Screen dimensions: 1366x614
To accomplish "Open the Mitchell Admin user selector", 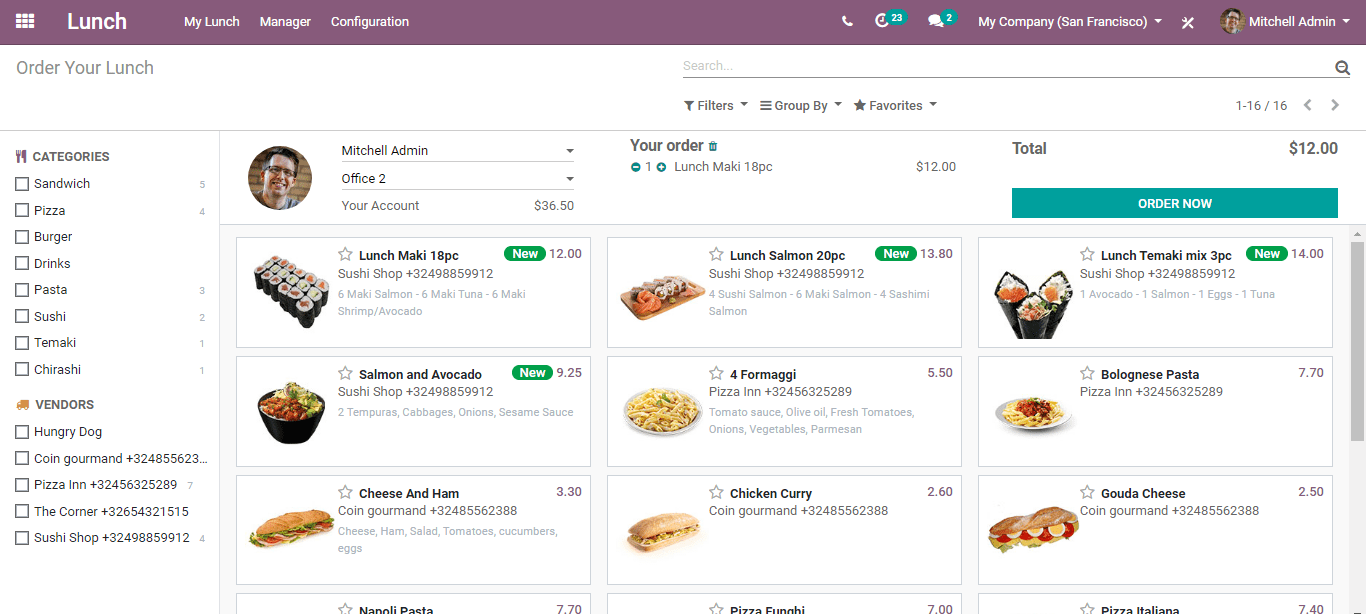I will tap(458, 151).
